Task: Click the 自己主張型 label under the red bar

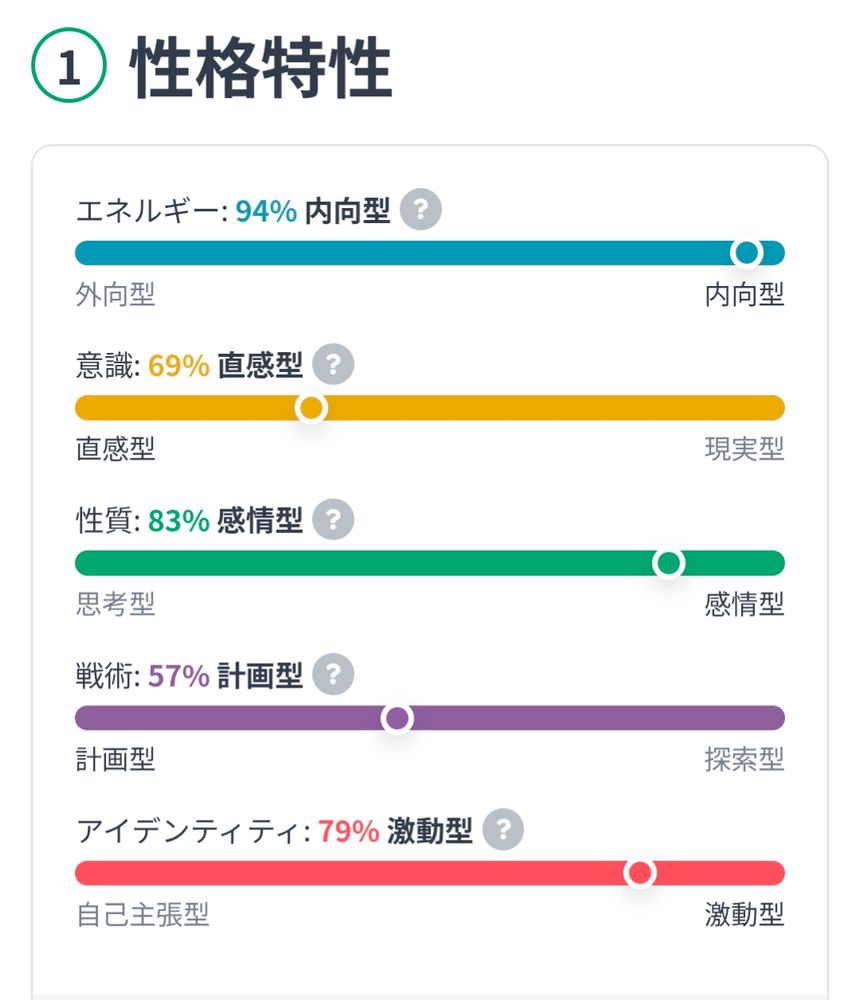Action: 142,914
